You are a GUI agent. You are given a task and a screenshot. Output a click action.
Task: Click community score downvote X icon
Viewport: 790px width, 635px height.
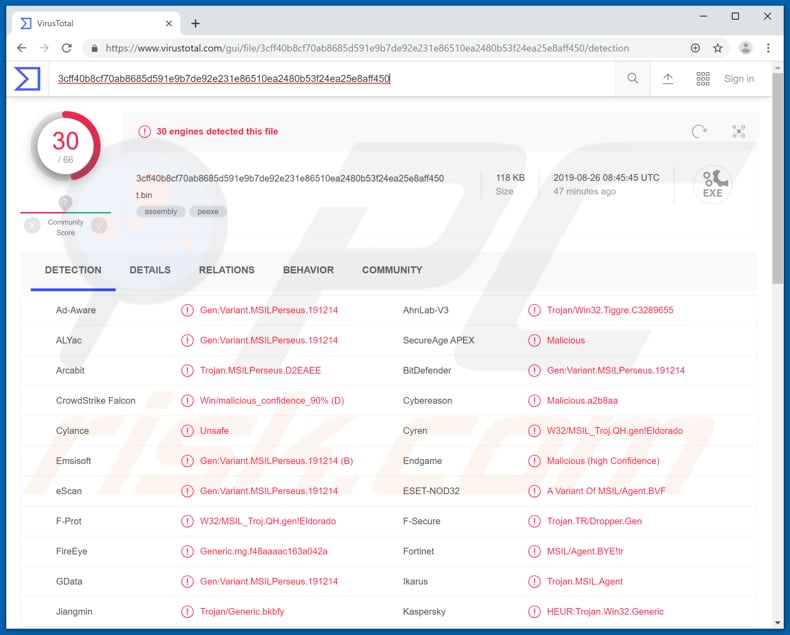click(32, 225)
